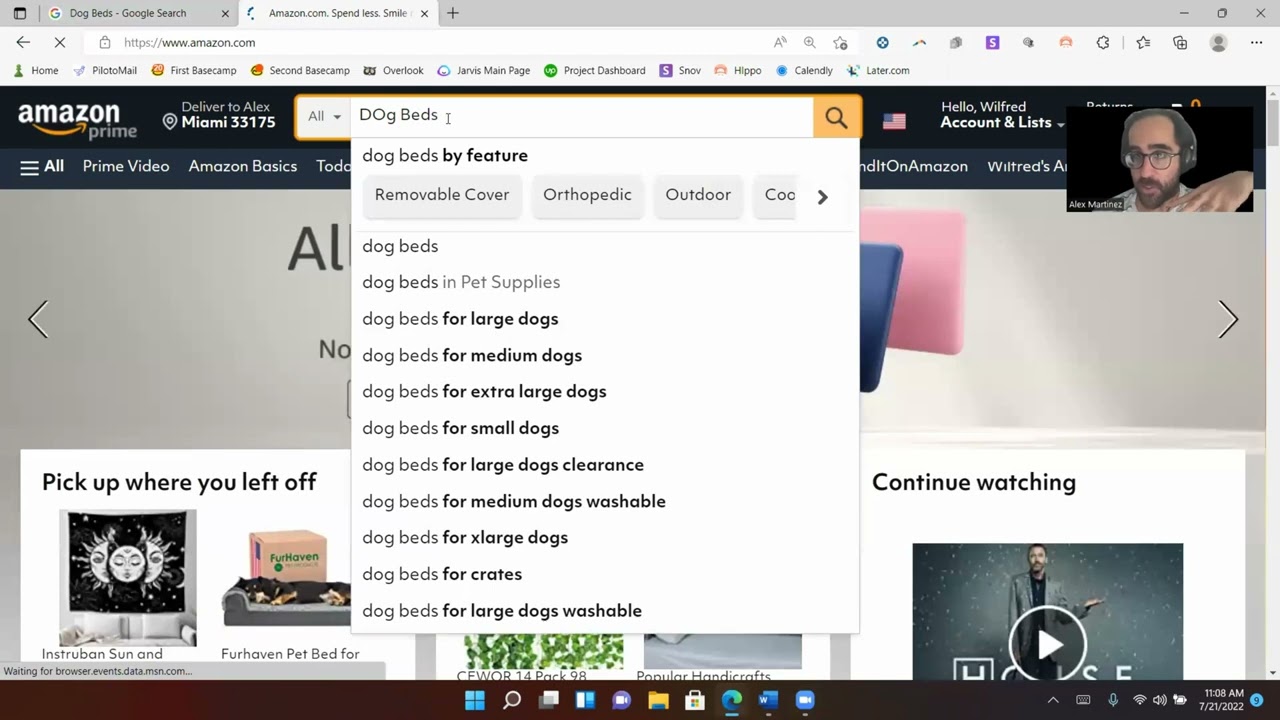Image resolution: width=1280 pixels, height=720 pixels.
Task: Open Read aloud in address bar
Action: (780, 43)
